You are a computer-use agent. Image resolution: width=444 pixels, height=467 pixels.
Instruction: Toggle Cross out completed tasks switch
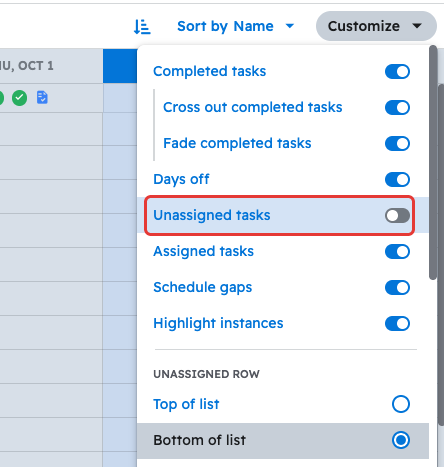pyautogui.click(x=397, y=107)
